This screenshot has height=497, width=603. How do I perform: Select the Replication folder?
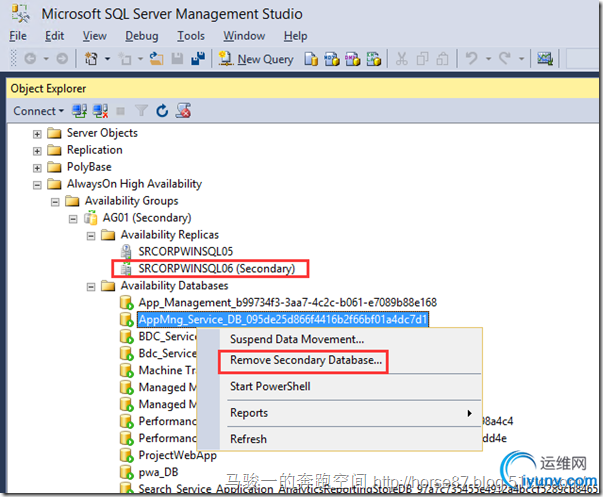[x=95, y=150]
